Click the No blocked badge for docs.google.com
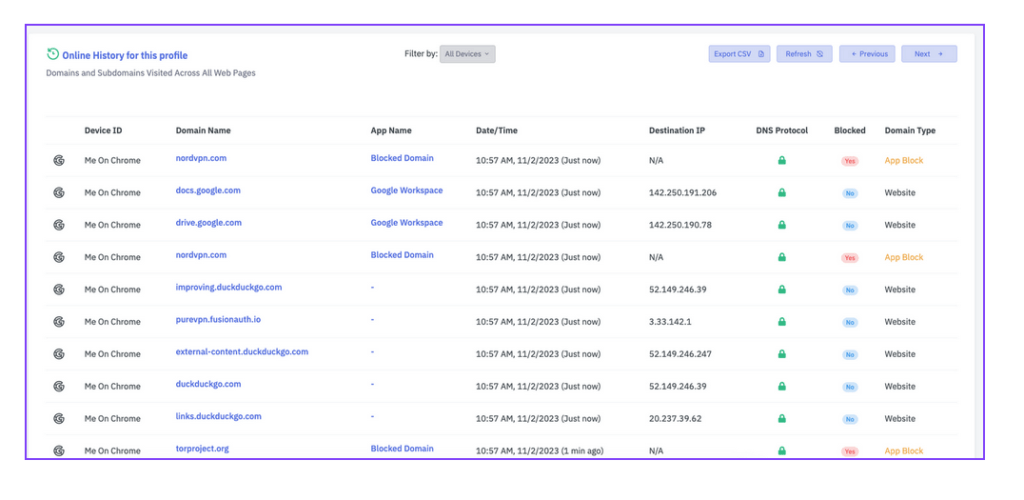Screen dimensions: 1024x500 (850, 193)
